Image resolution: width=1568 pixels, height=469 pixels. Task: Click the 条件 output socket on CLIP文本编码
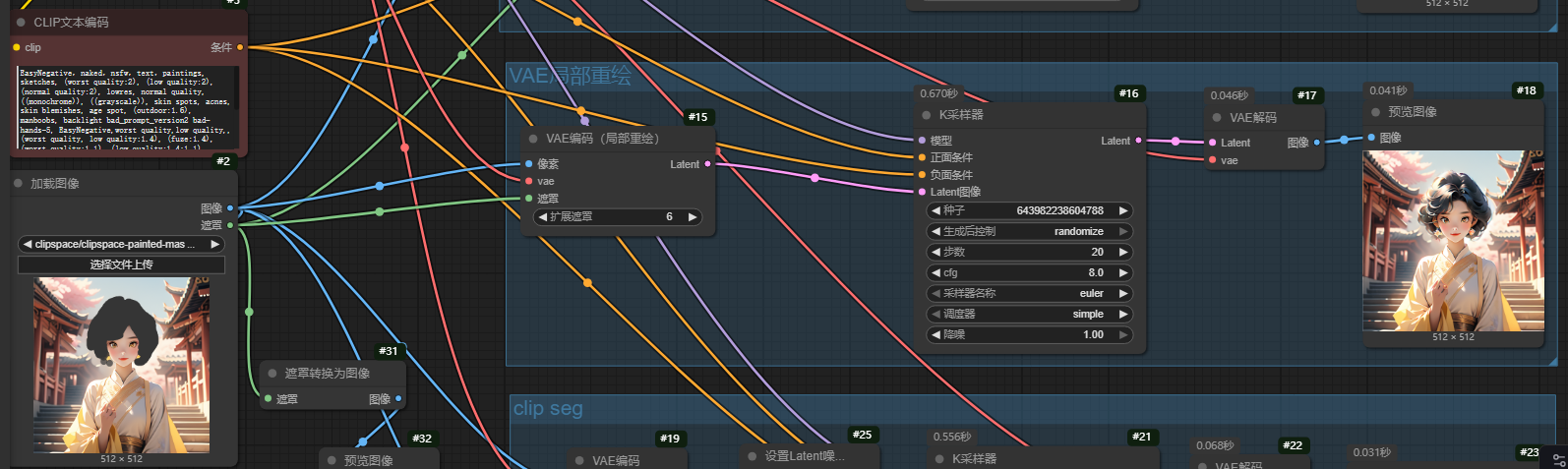click(240, 47)
